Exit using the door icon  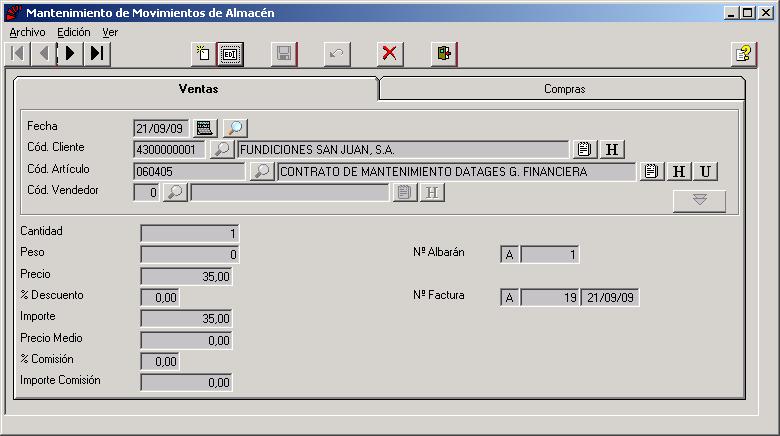coord(444,54)
